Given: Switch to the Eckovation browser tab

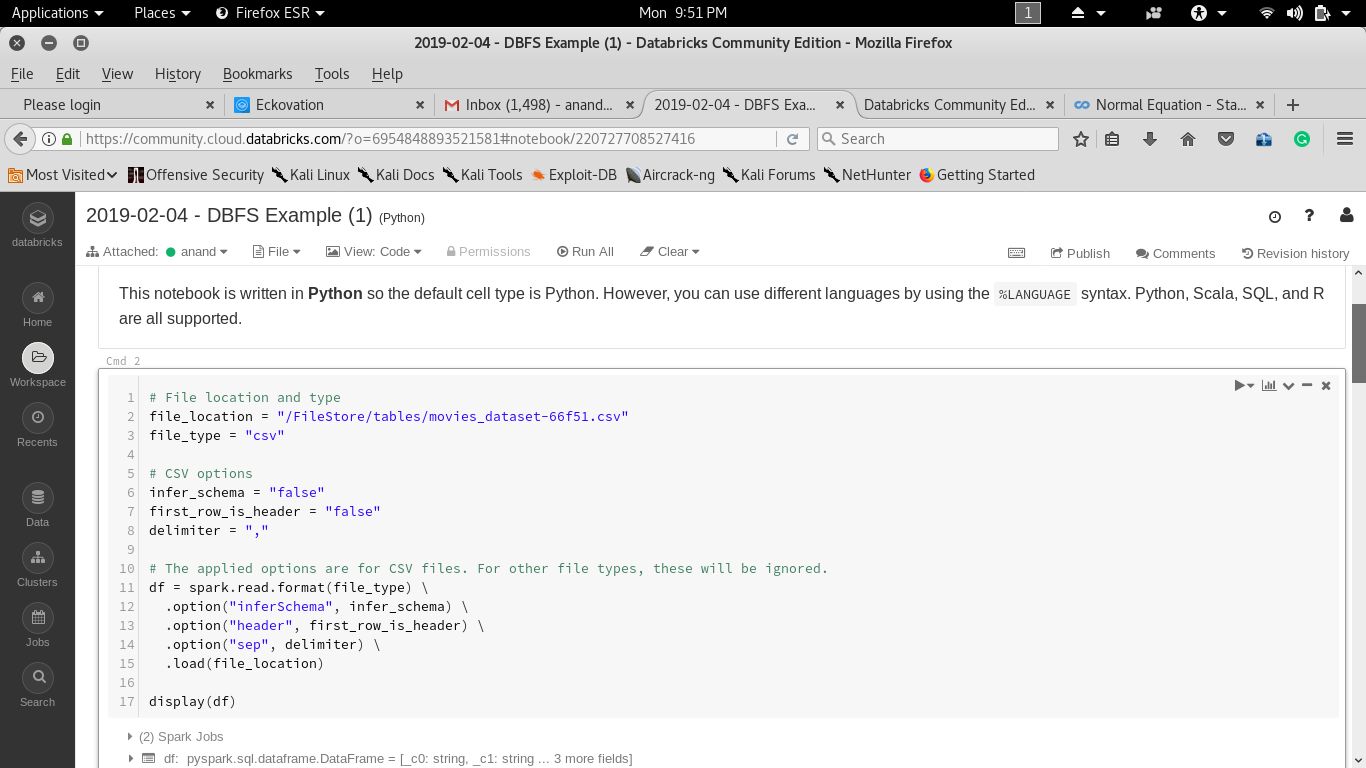Looking at the screenshot, I should (290, 105).
